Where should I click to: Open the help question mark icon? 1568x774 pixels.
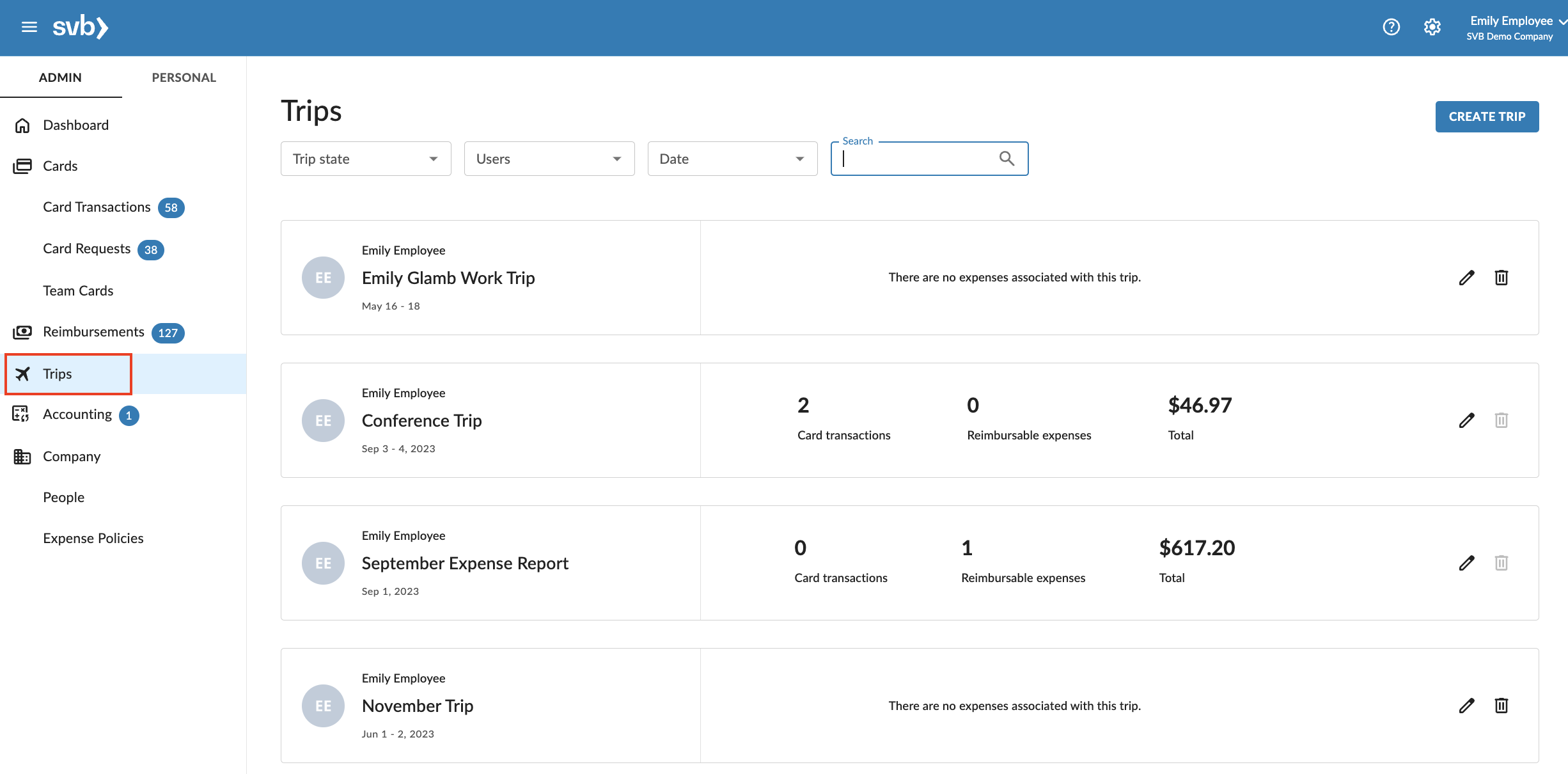pos(1391,27)
